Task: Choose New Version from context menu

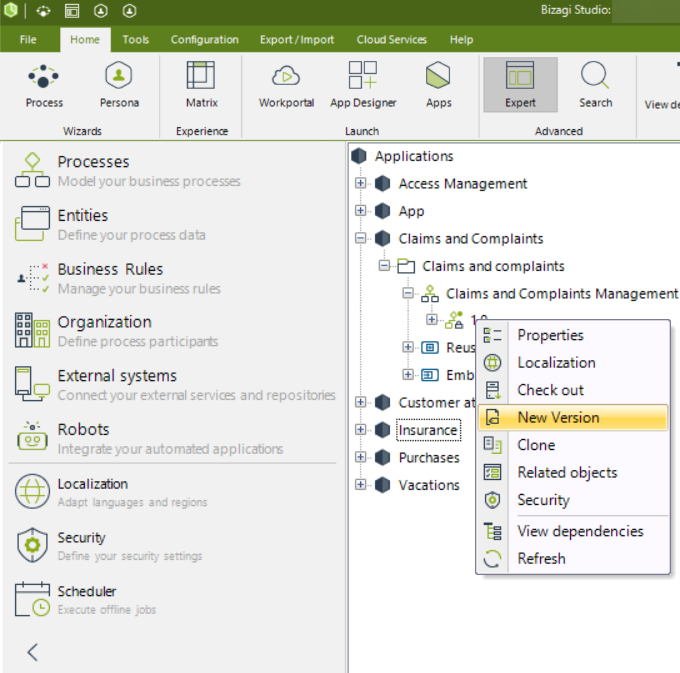Action: 558,418
